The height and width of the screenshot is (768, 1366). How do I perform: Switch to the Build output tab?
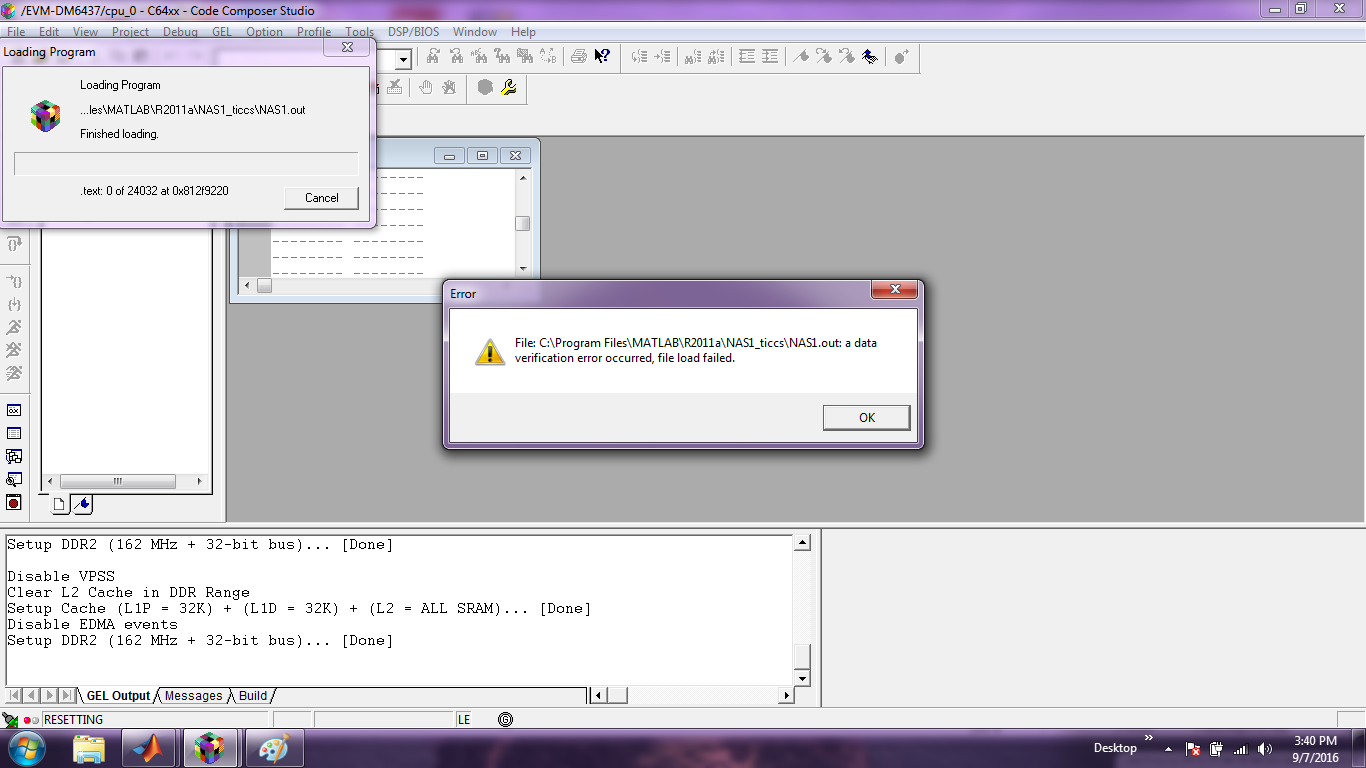(253, 696)
